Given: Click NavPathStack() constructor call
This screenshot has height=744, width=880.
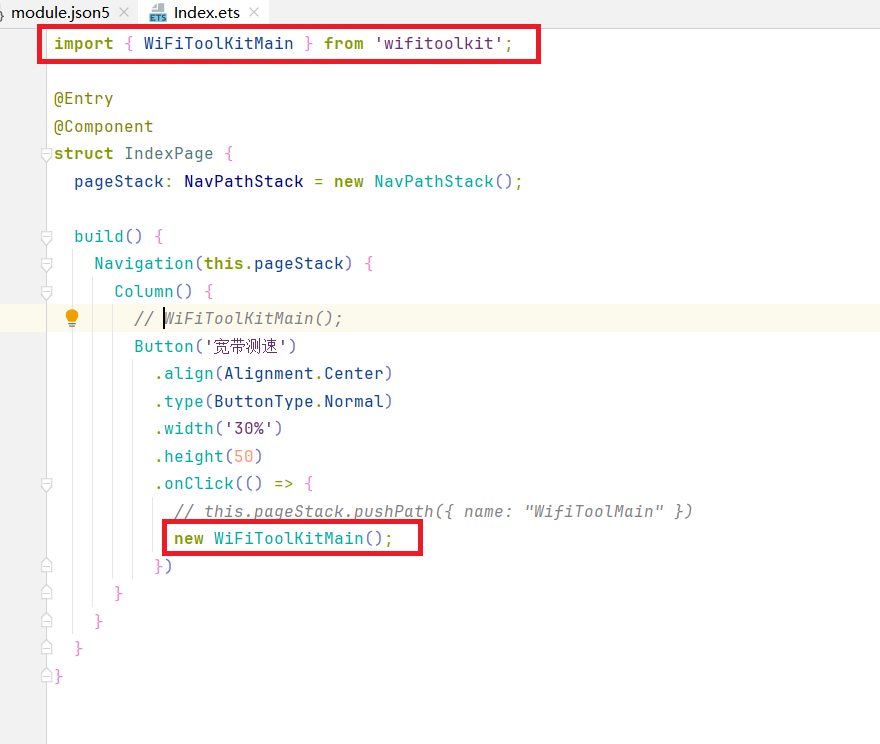Looking at the screenshot, I should [x=443, y=182].
